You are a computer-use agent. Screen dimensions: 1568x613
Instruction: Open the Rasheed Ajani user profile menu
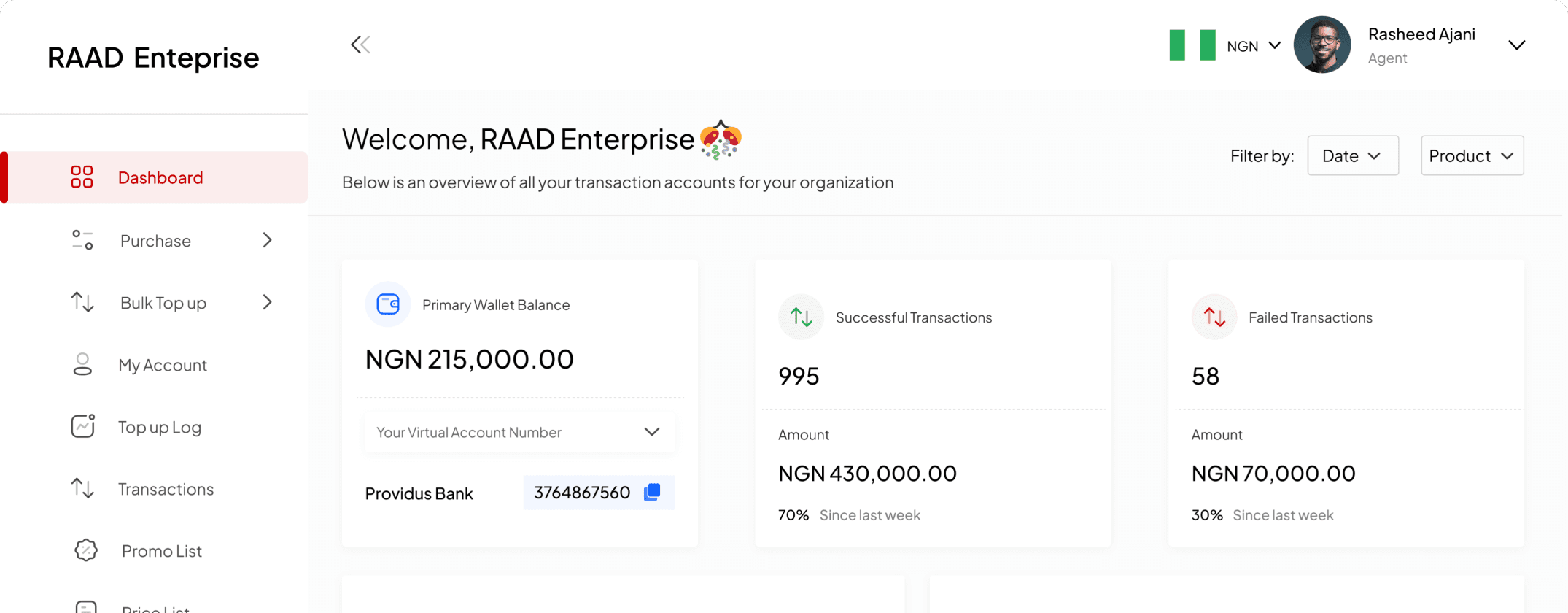click(x=1516, y=45)
